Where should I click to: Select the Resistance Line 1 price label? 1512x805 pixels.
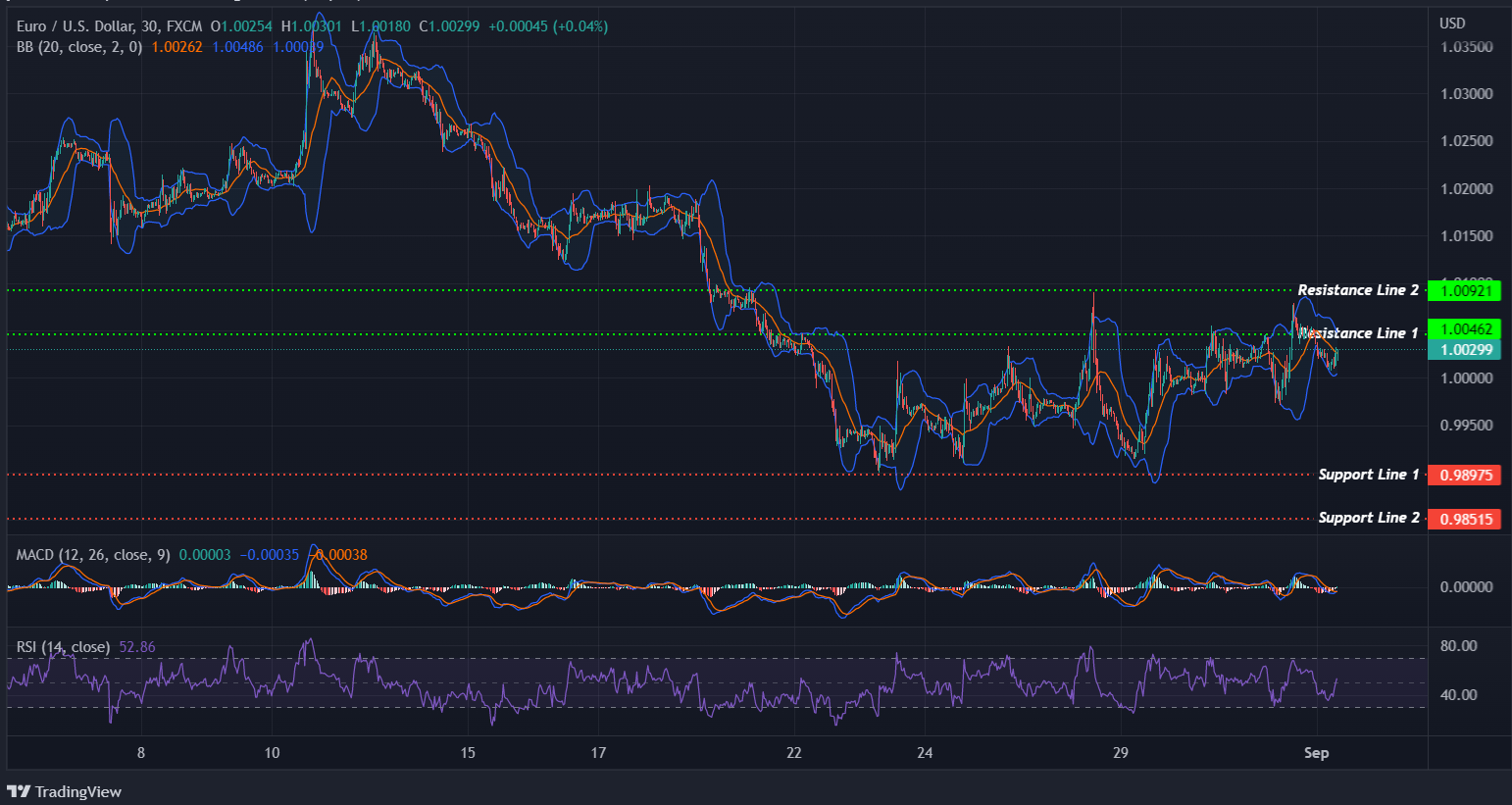1357,333
